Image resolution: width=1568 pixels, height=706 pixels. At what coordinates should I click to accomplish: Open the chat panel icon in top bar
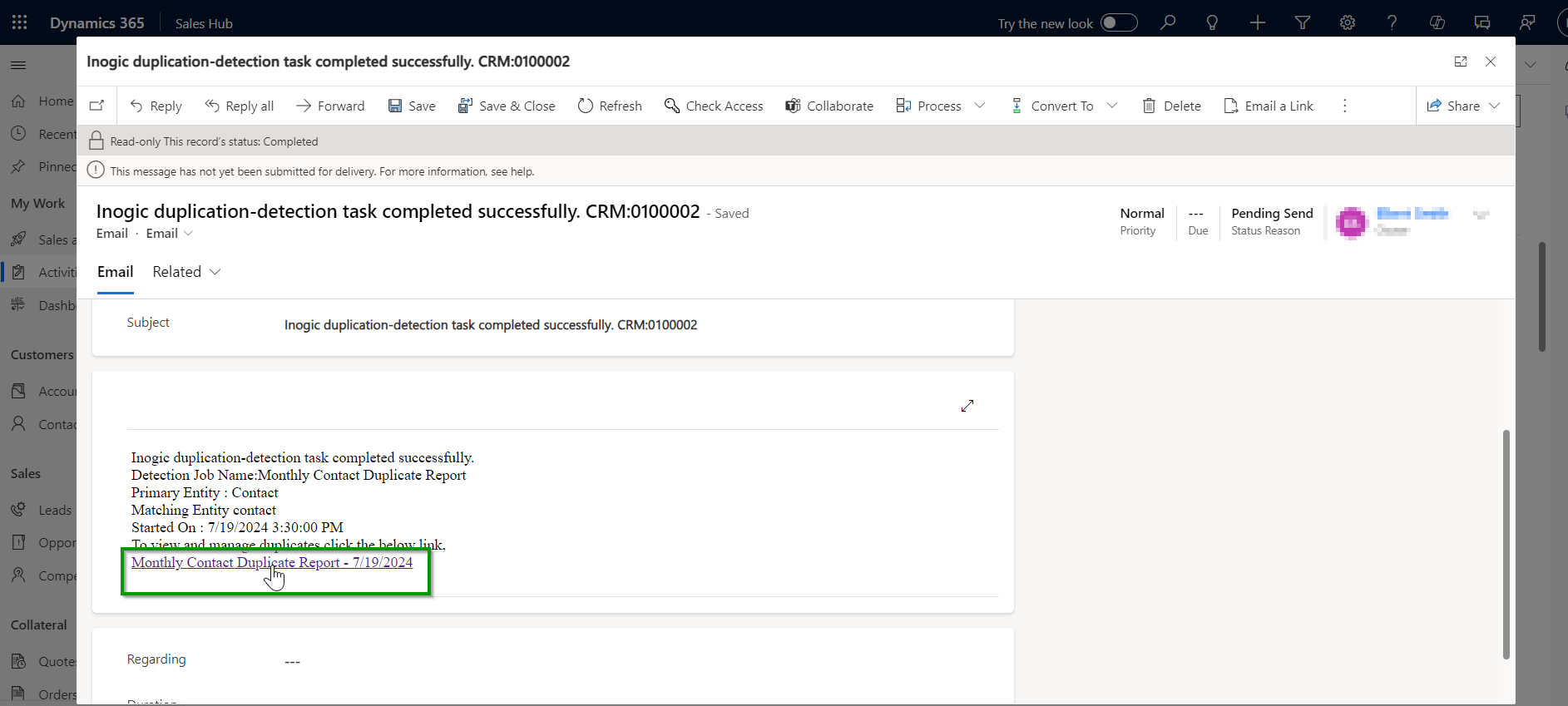click(x=1481, y=22)
